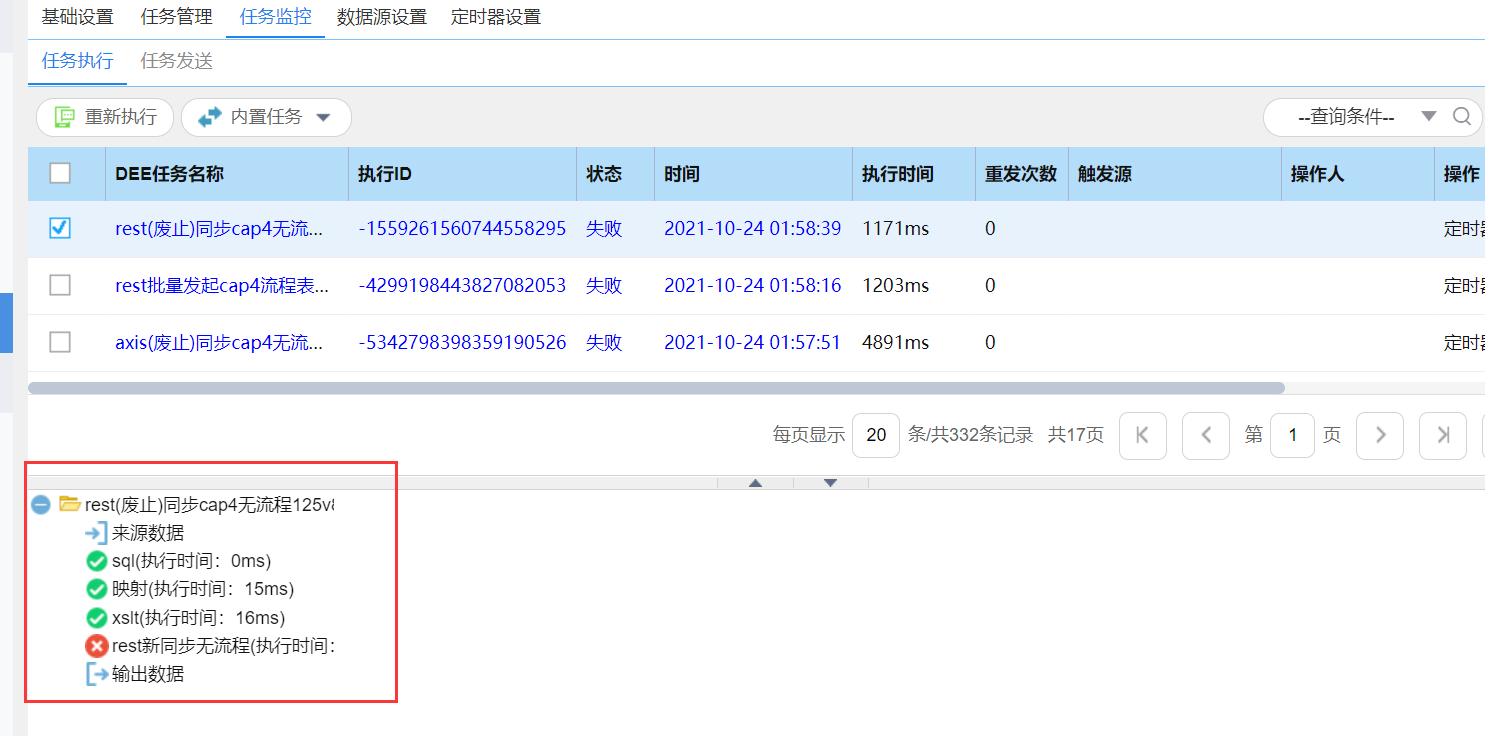Go to the first page of records

pyautogui.click(x=1143, y=435)
